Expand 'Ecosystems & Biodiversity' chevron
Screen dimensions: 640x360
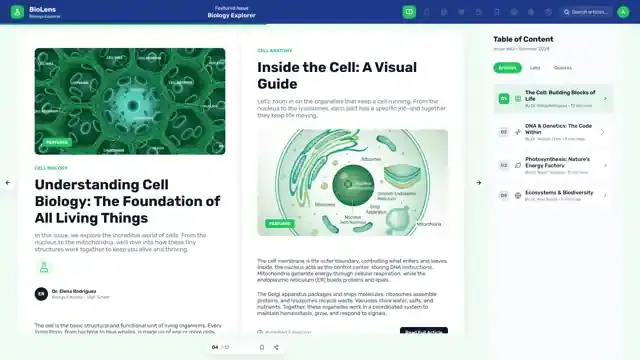click(x=605, y=196)
